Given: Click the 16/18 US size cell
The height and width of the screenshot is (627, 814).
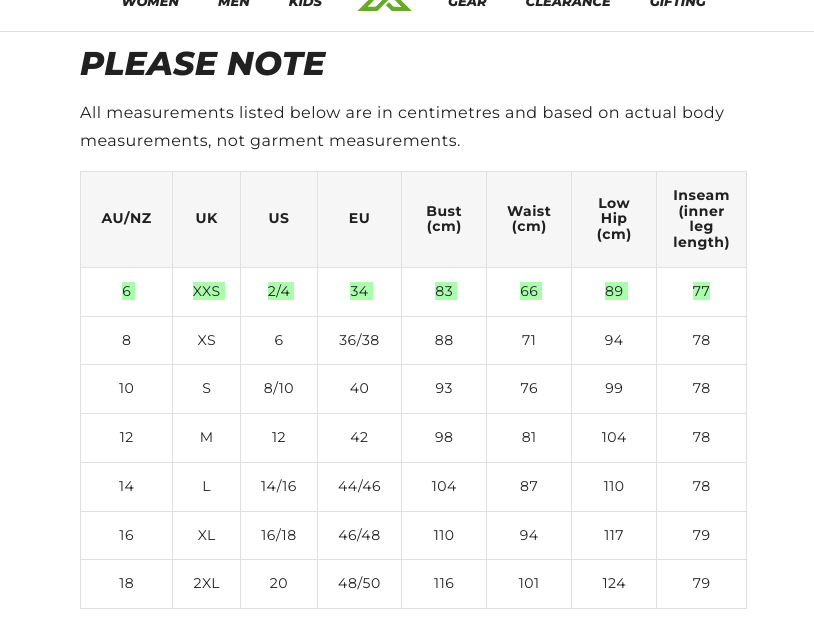Looking at the screenshot, I should coord(279,535).
